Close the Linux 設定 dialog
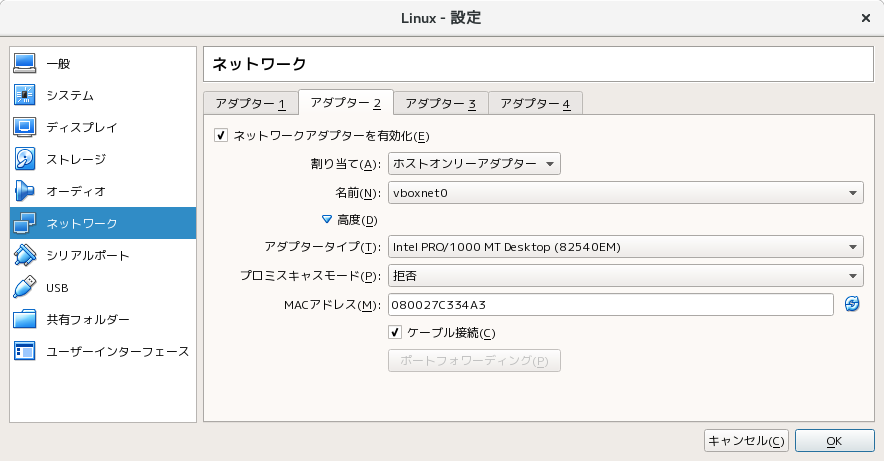Image resolution: width=884 pixels, height=461 pixels. click(866, 18)
